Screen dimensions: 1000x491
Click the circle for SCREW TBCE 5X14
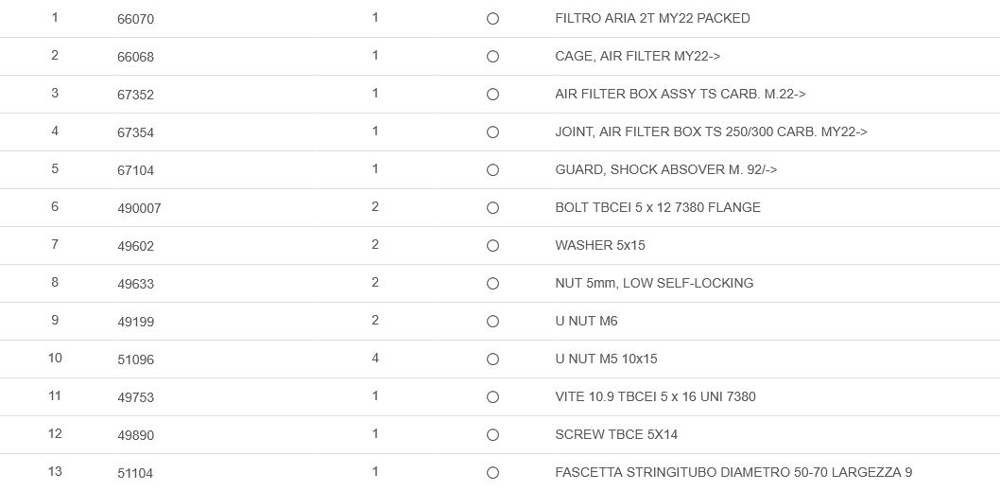(492, 435)
